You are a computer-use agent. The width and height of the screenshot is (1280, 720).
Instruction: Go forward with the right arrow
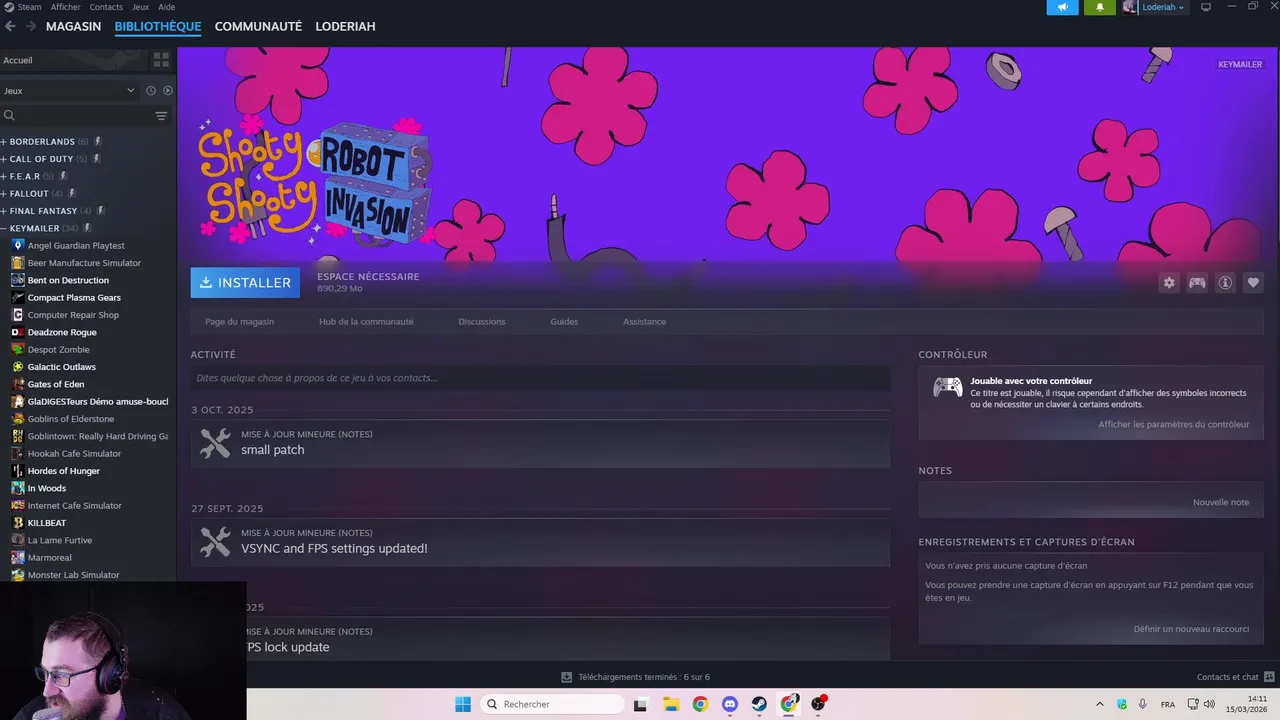tap(31, 26)
